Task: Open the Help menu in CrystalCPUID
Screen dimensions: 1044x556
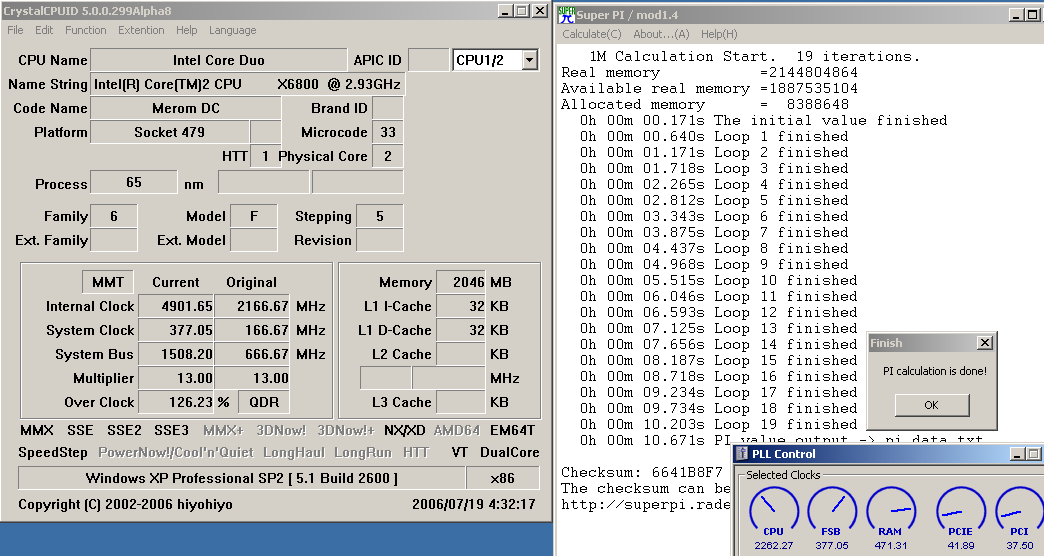Action: pyautogui.click(x=186, y=30)
